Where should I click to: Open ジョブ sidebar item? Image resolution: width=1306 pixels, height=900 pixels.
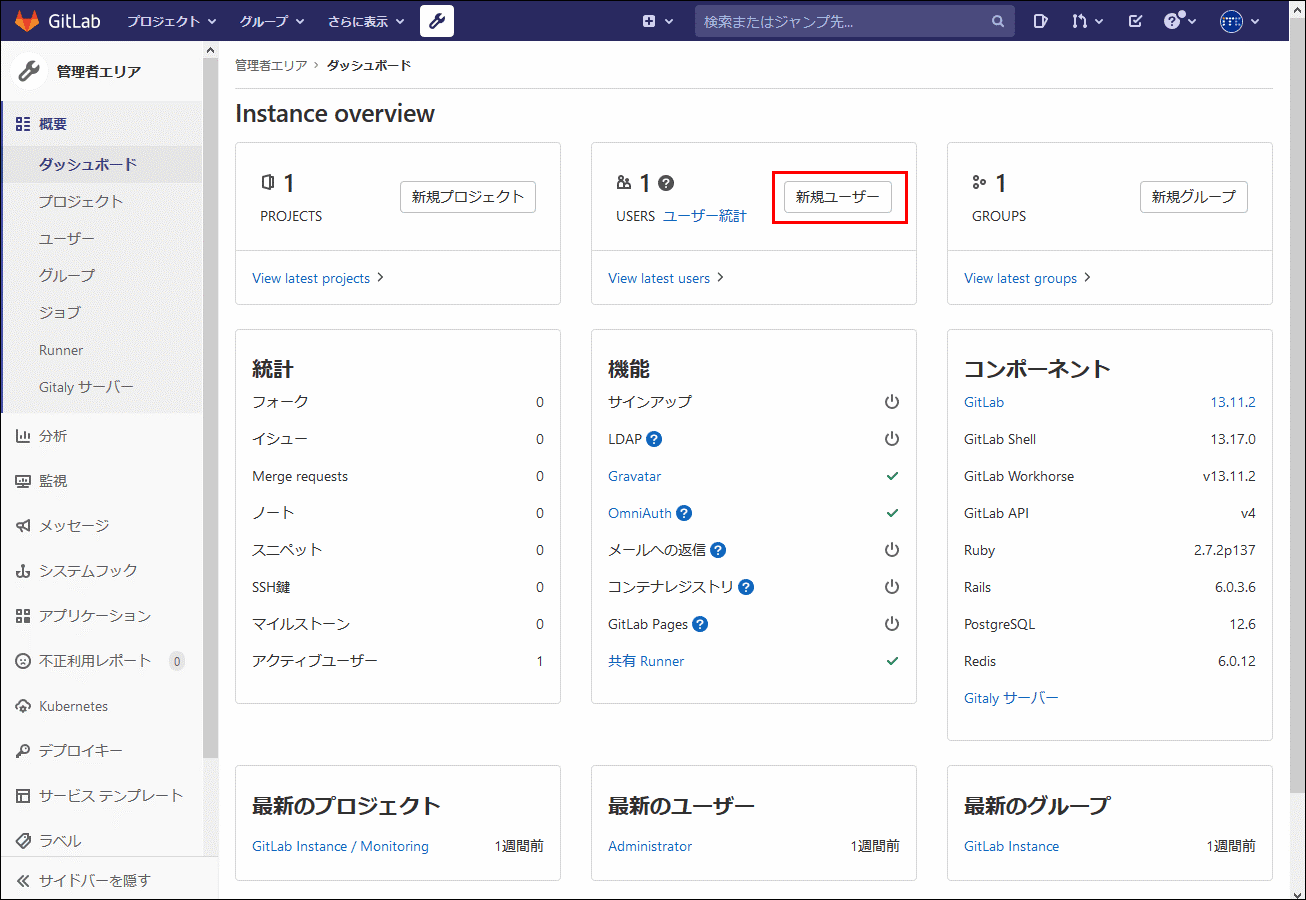(x=101, y=312)
